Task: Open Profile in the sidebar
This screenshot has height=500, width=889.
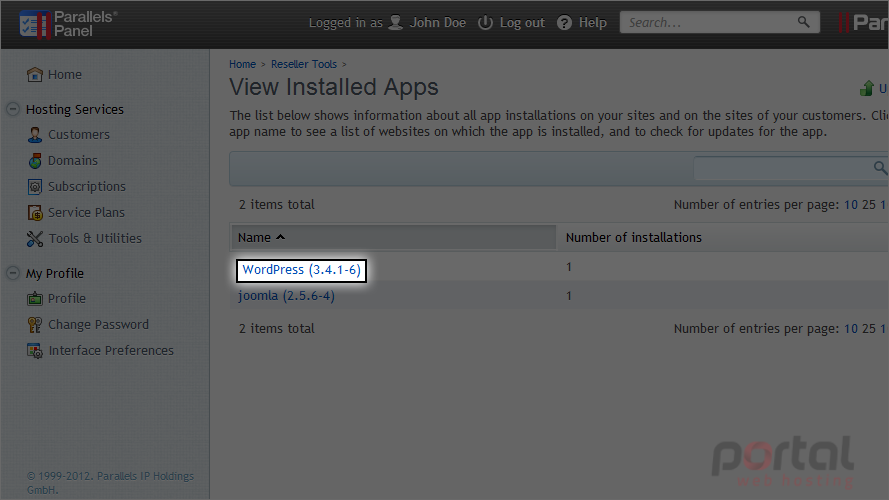Action: click(67, 299)
